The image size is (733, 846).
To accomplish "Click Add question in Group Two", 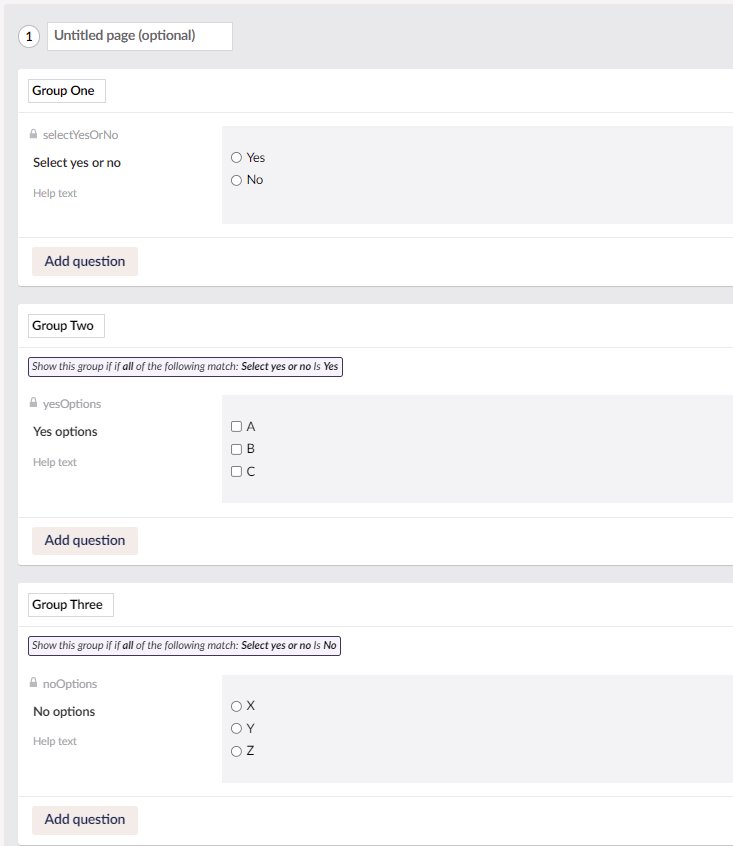I will point(84,540).
